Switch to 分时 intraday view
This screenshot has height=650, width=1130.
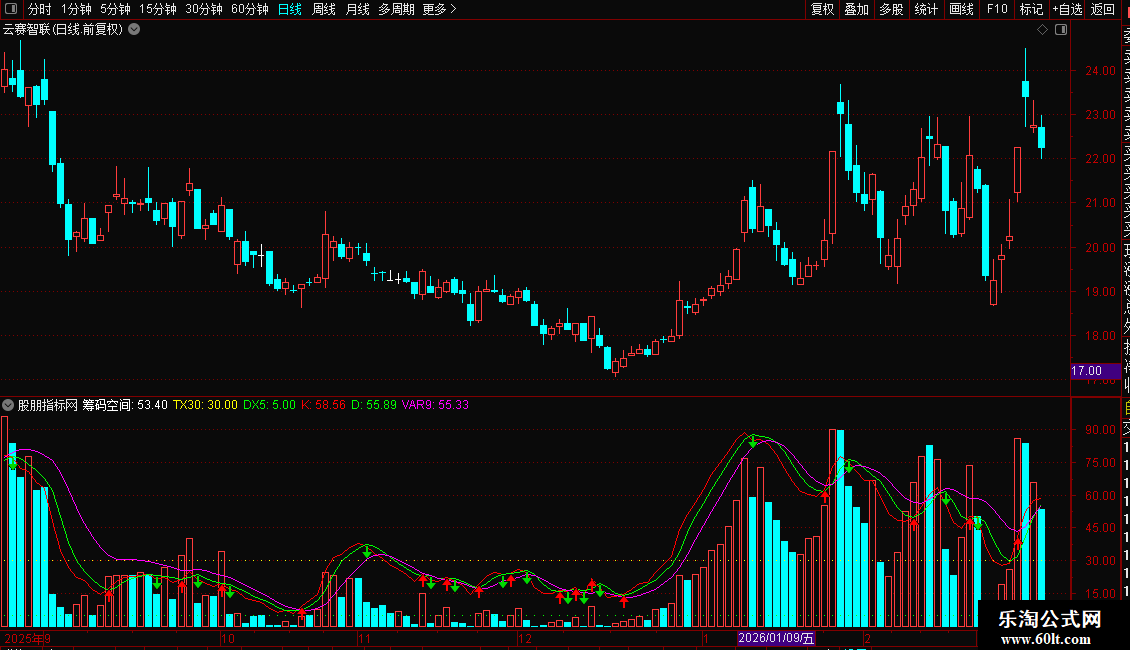click(x=40, y=9)
